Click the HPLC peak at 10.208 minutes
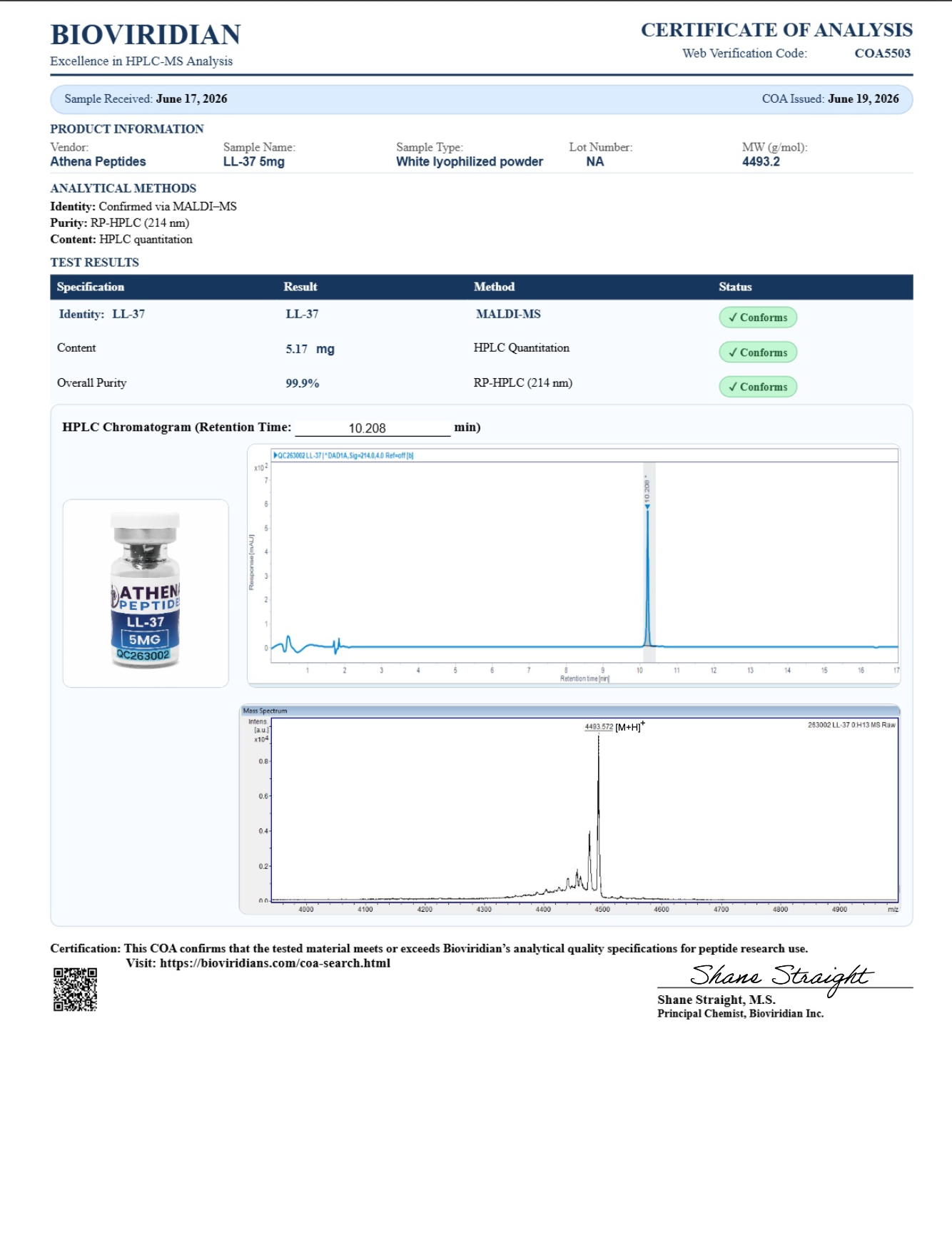 click(x=647, y=578)
